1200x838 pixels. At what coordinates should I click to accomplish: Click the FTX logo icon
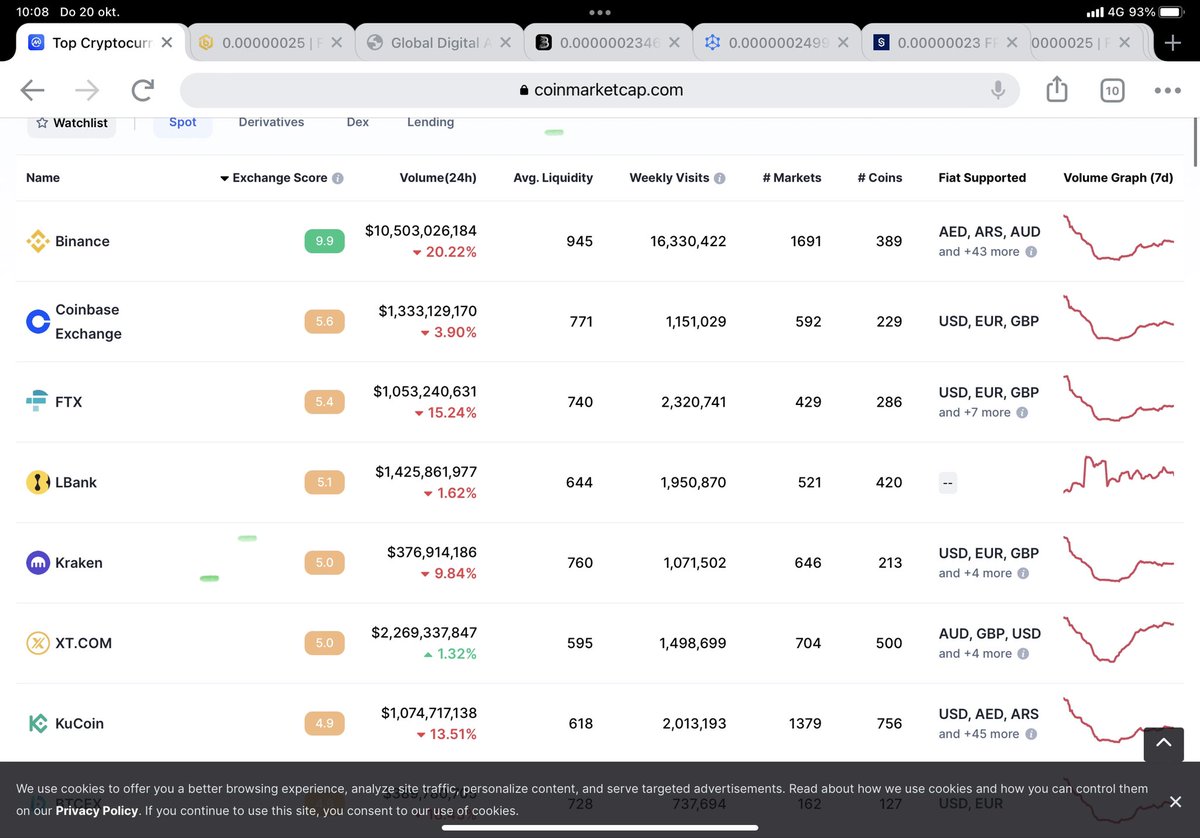[38, 402]
